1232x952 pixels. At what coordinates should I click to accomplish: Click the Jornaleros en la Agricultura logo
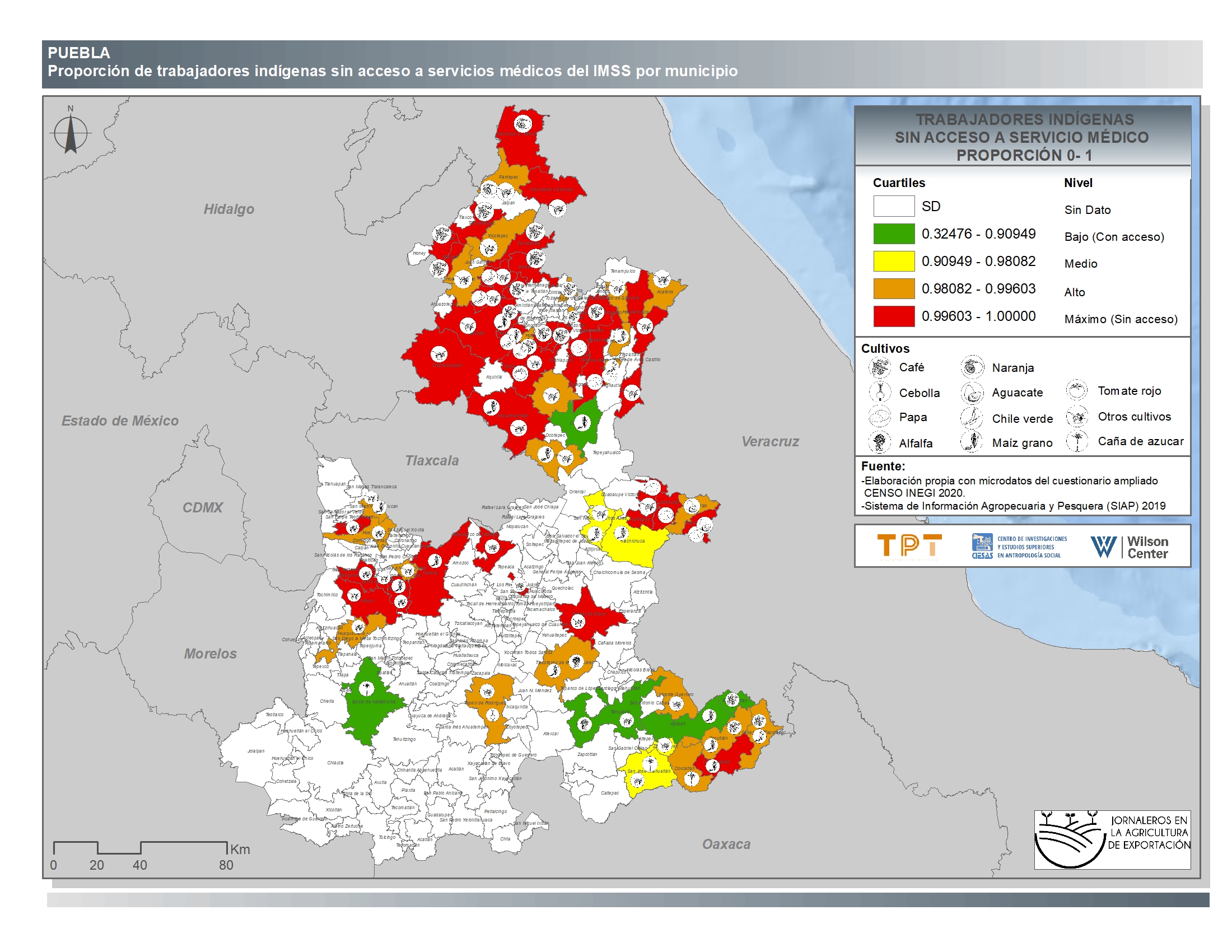pyautogui.click(x=1112, y=840)
